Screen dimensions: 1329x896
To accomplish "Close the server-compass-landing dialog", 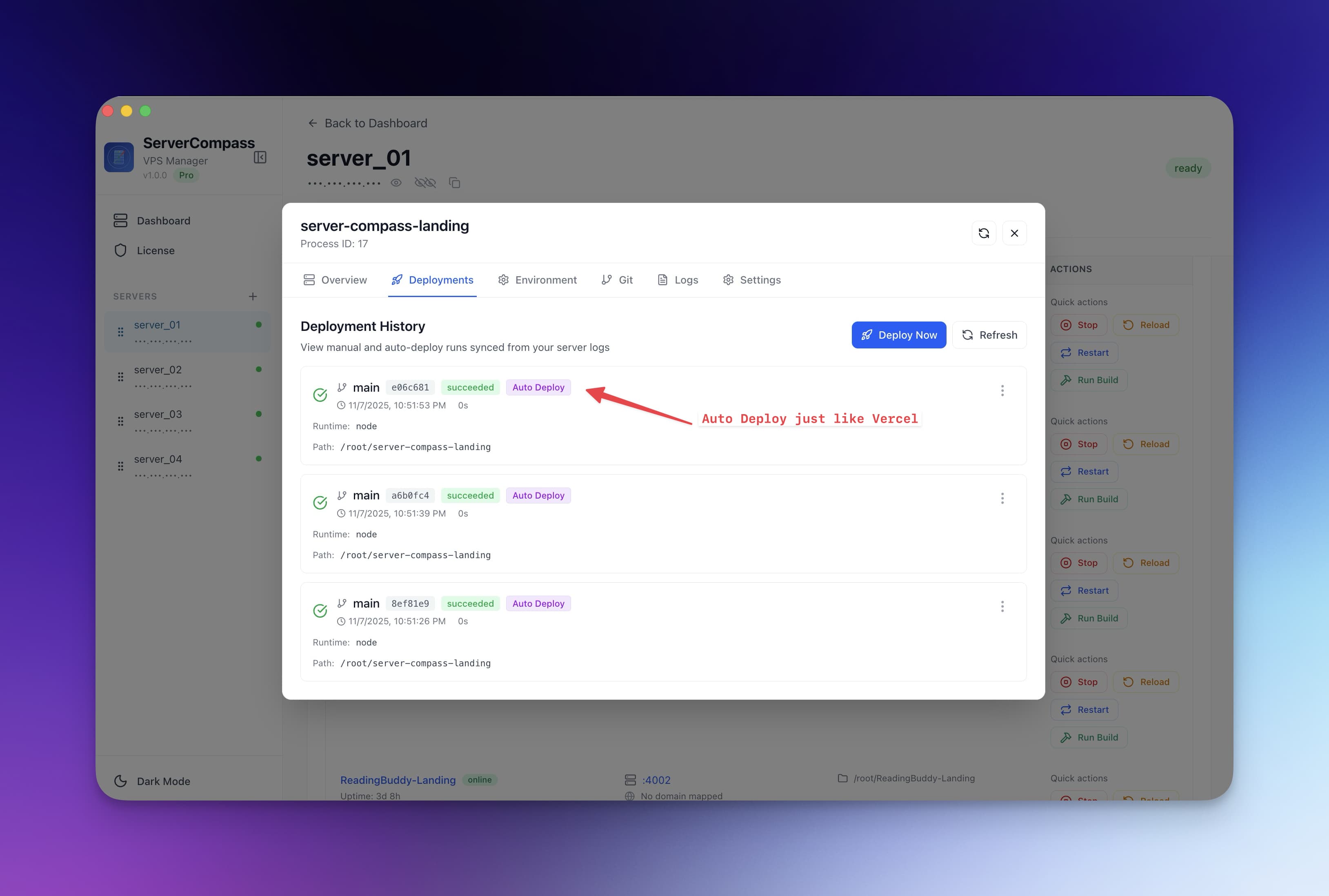I will (1014, 233).
